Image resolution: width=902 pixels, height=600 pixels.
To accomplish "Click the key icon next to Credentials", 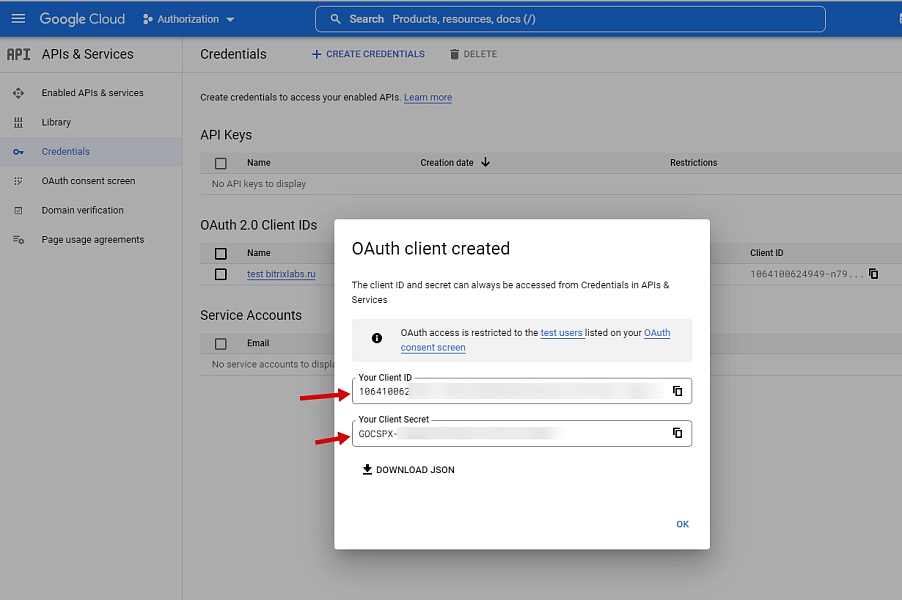I will click(16, 151).
